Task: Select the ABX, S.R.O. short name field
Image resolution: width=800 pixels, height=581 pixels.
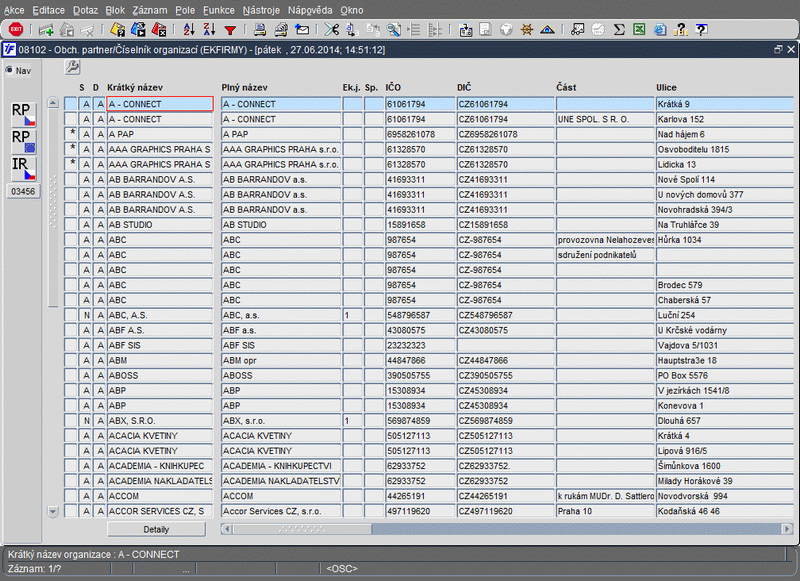Action: click(160, 421)
